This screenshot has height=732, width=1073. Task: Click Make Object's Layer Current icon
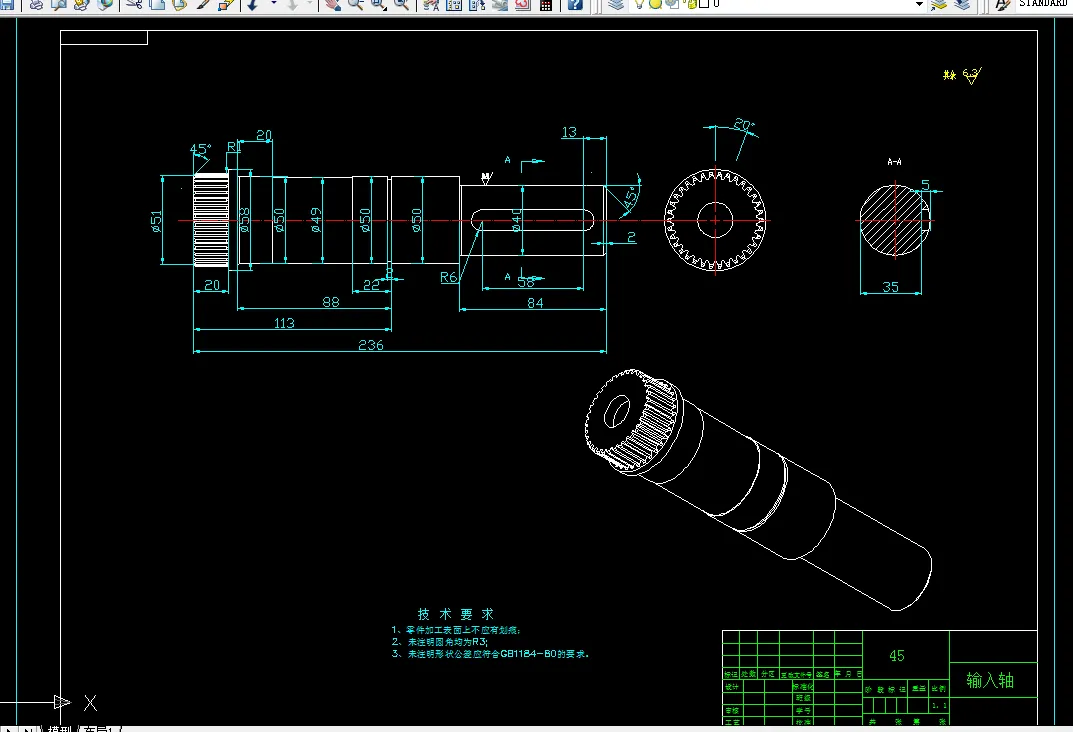(939, 4)
